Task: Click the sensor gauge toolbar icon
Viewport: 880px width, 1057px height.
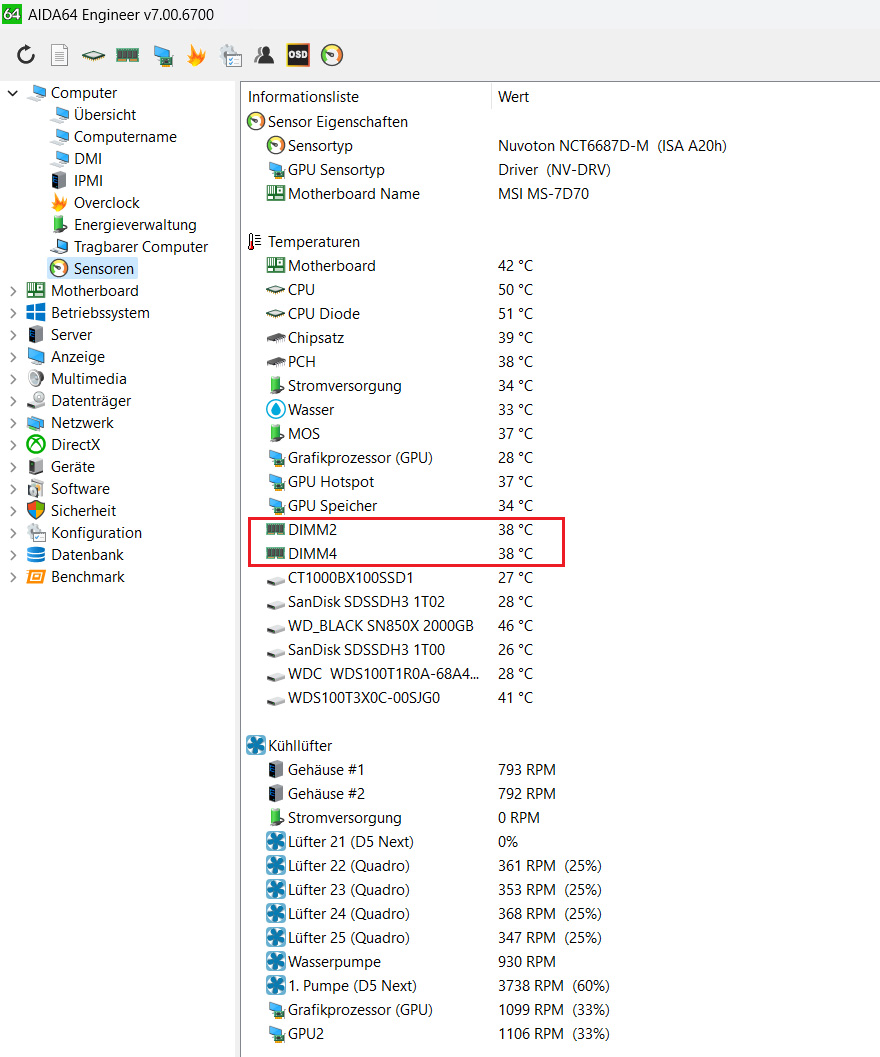Action: pos(332,55)
